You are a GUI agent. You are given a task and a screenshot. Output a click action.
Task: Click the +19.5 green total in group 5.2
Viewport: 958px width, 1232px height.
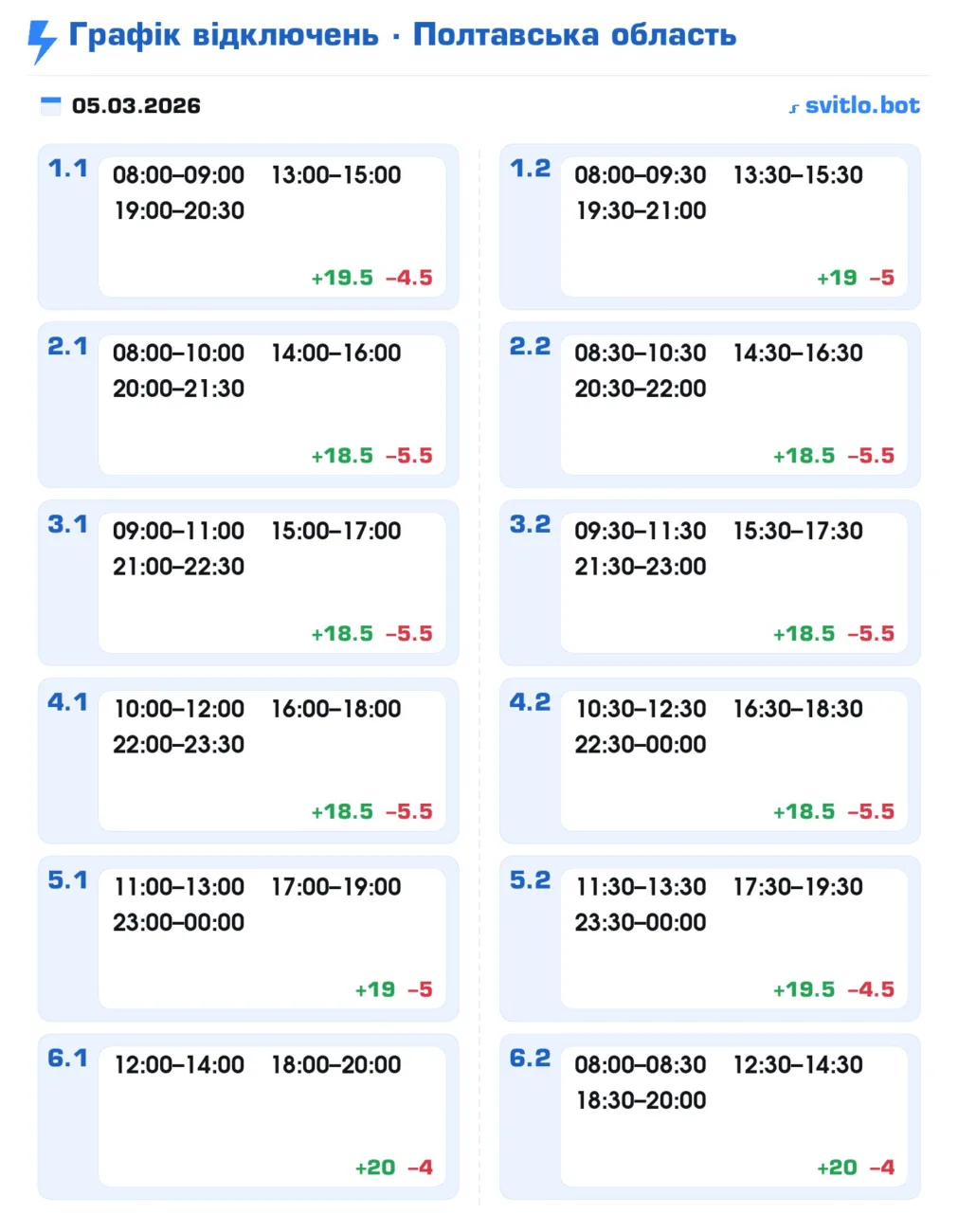pyautogui.click(x=804, y=989)
